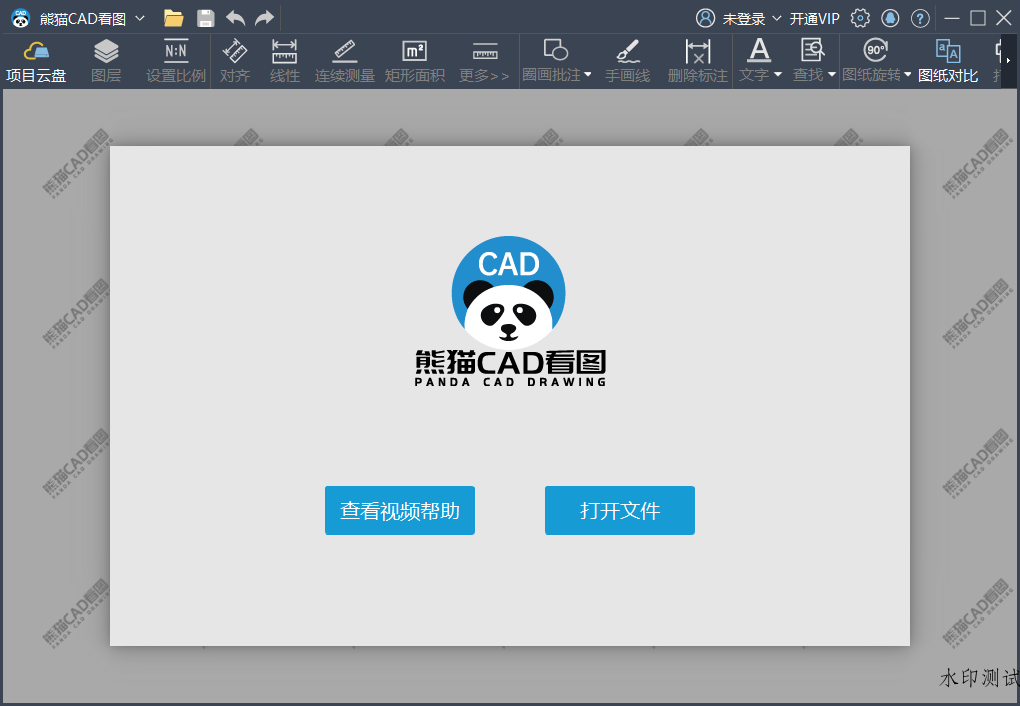Click the 设置比例 scale tool
Screen dimensions: 1020x706
coord(176,62)
